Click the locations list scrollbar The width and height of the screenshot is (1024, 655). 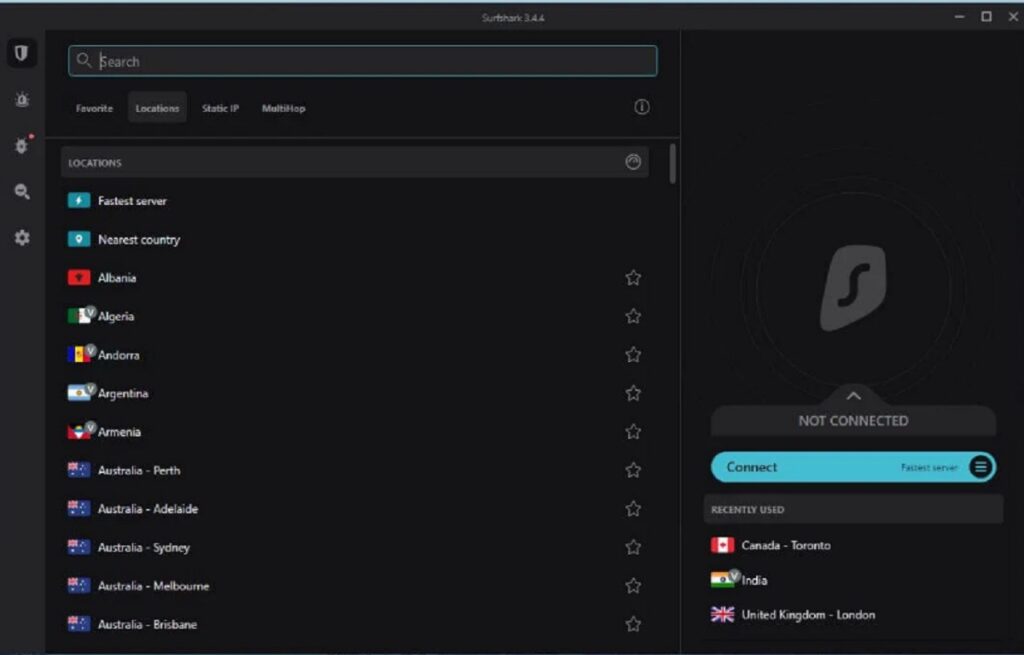pos(673,163)
